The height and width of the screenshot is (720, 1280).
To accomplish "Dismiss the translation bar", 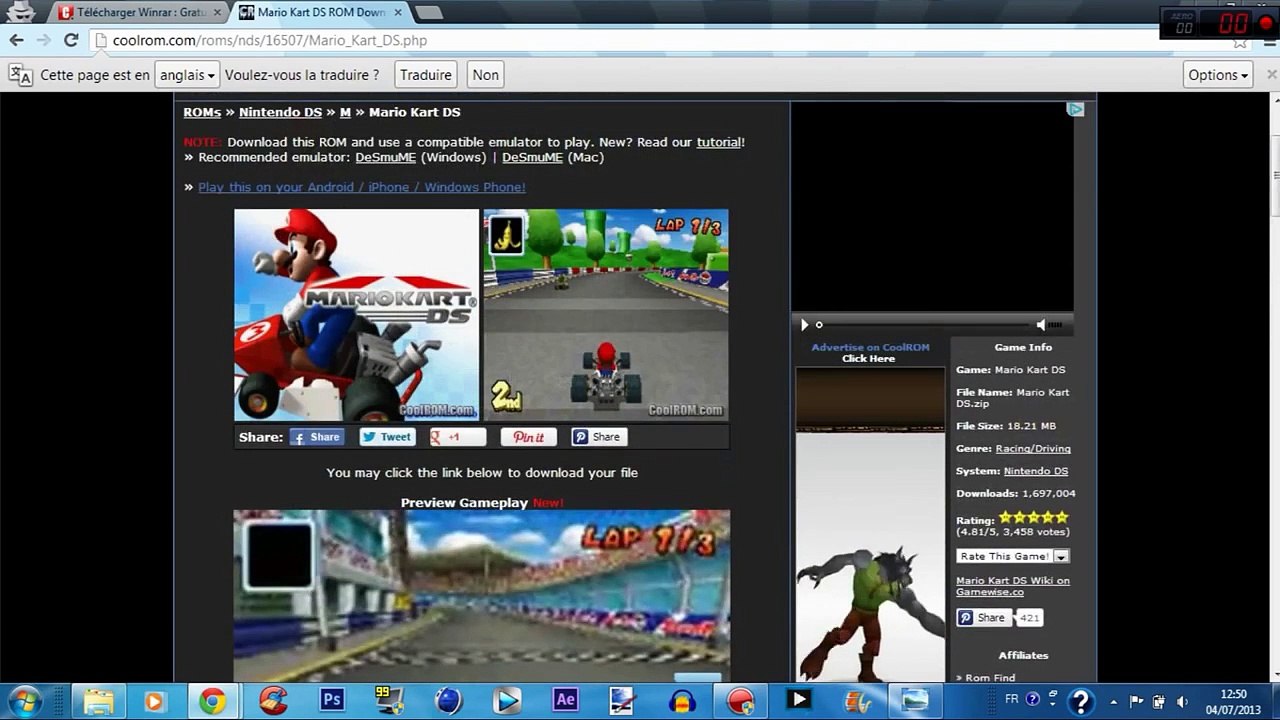I will pos(1272,75).
